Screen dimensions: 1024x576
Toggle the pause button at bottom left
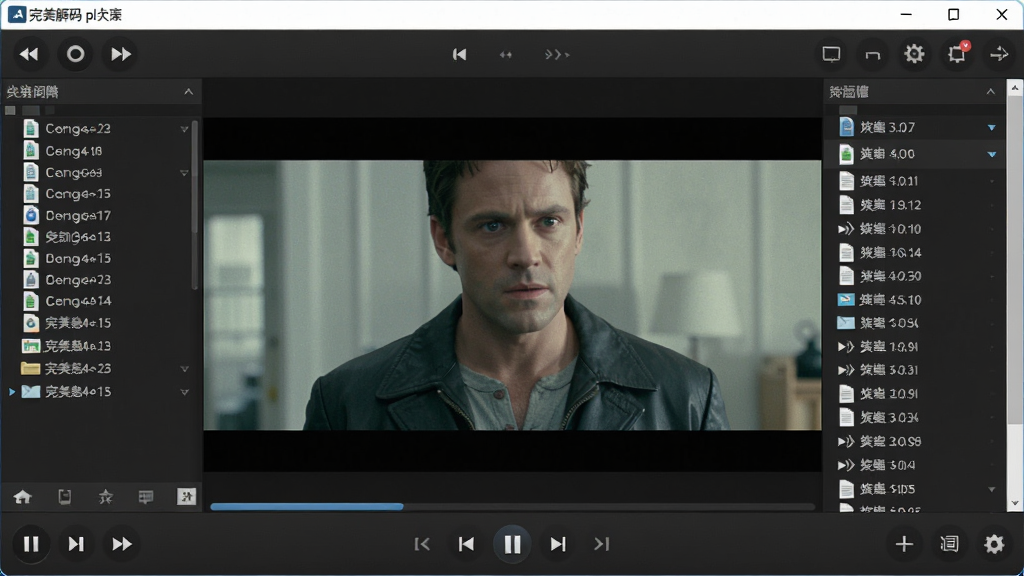[31, 544]
